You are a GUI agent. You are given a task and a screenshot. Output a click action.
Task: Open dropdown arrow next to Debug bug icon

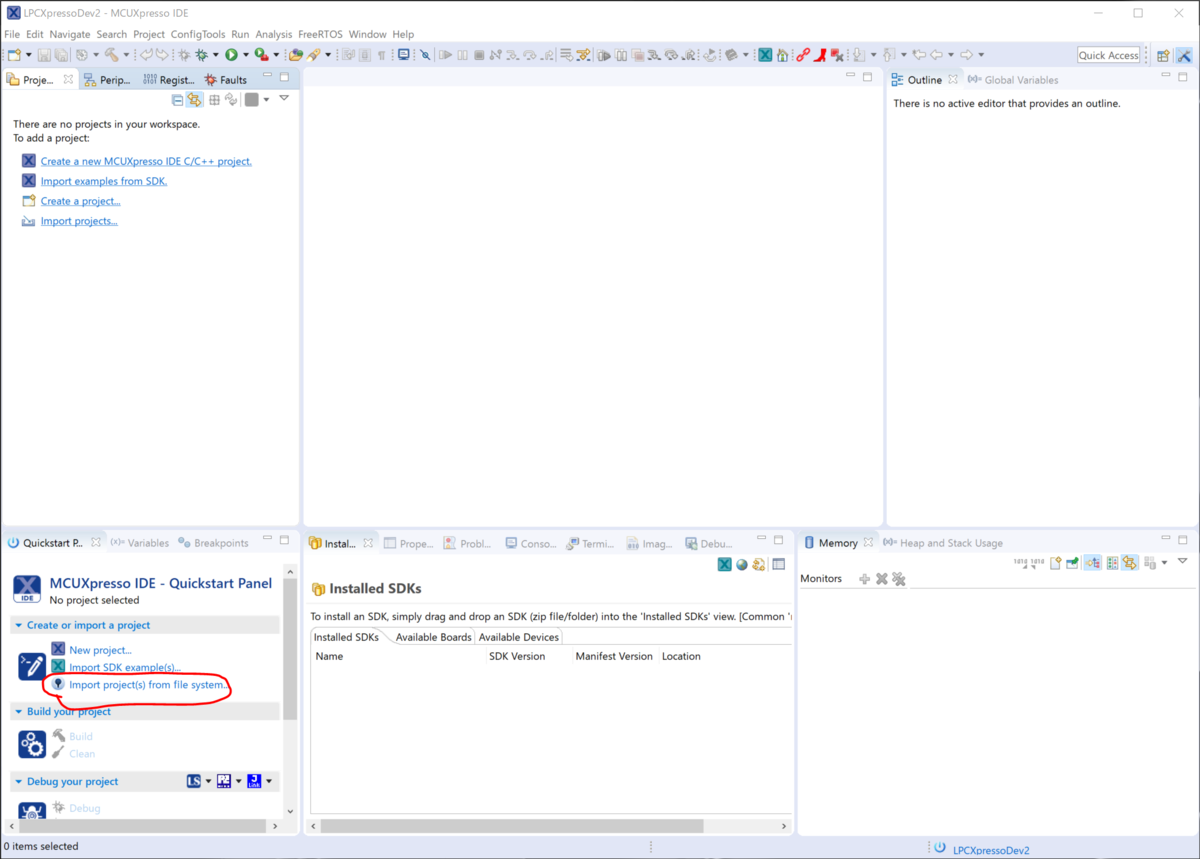[215, 55]
